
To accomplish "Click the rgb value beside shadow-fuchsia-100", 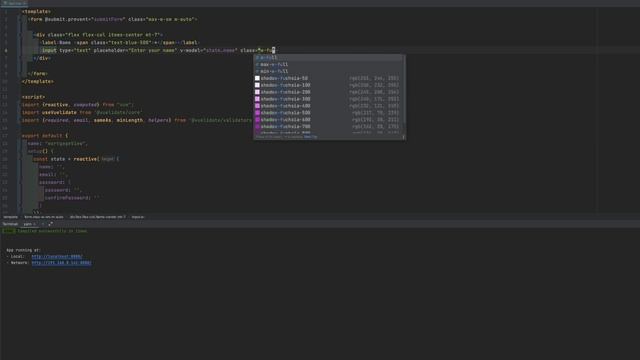I will (x=374, y=85).
